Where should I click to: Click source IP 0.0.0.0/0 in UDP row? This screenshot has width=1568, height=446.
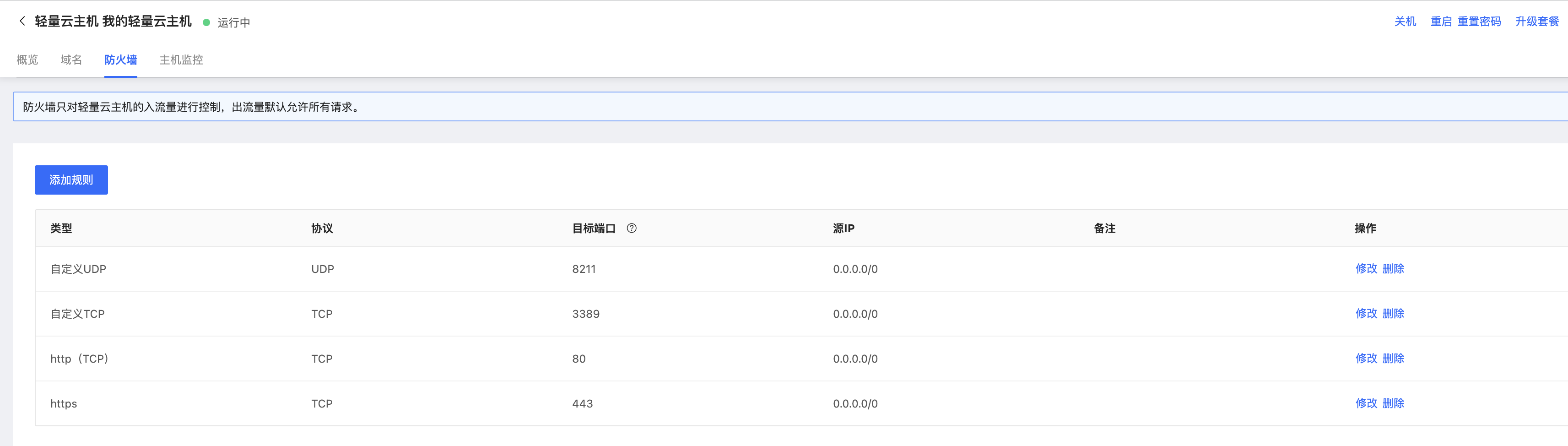[x=855, y=269]
